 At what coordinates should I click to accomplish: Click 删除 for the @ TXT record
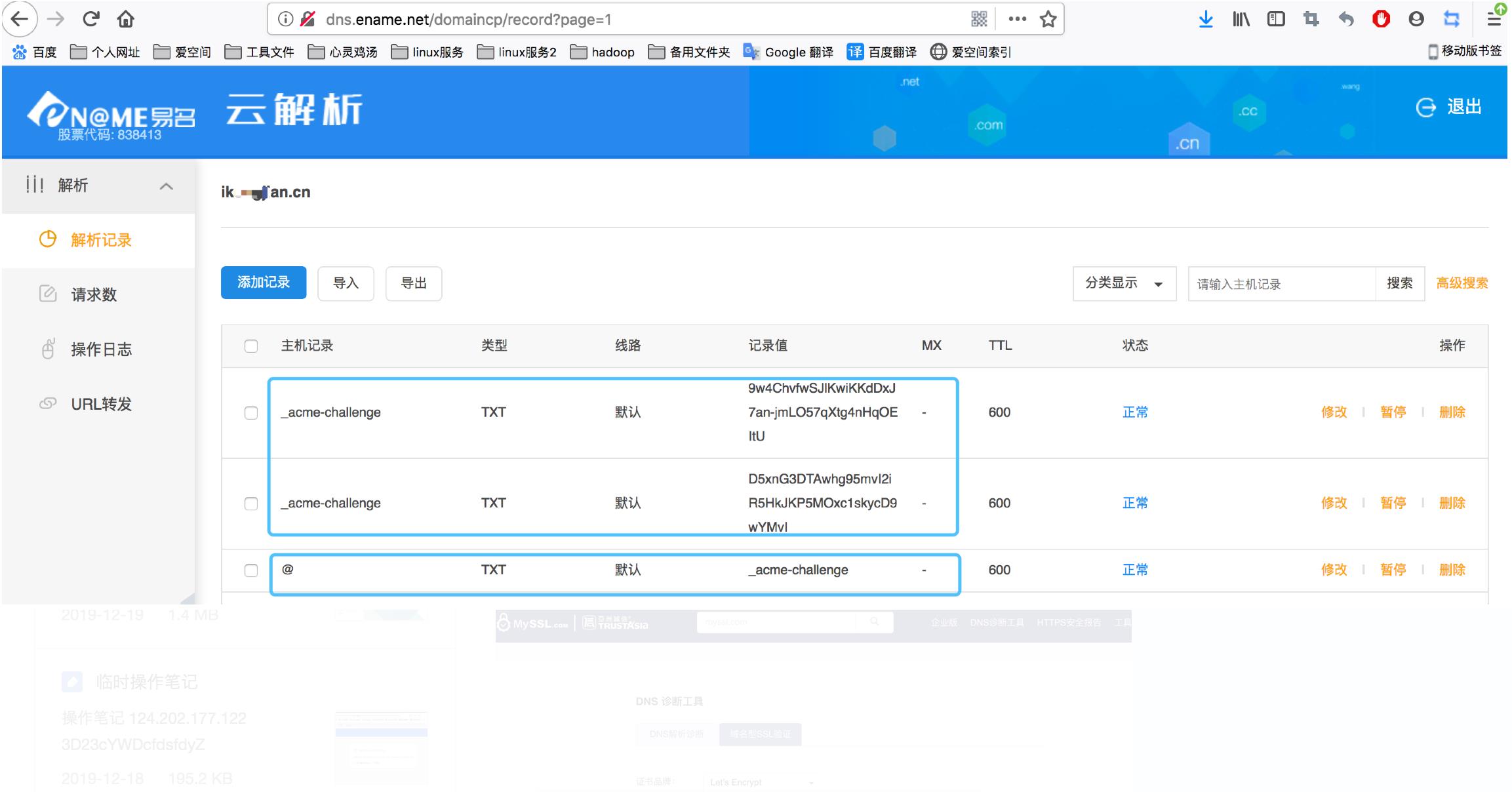click(1452, 570)
